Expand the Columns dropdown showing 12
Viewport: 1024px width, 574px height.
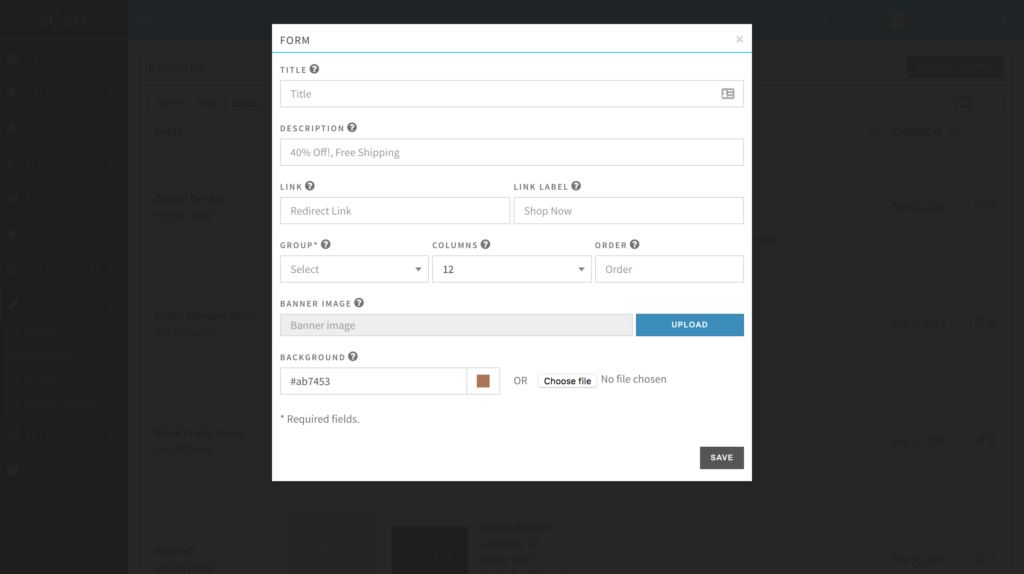(x=511, y=269)
